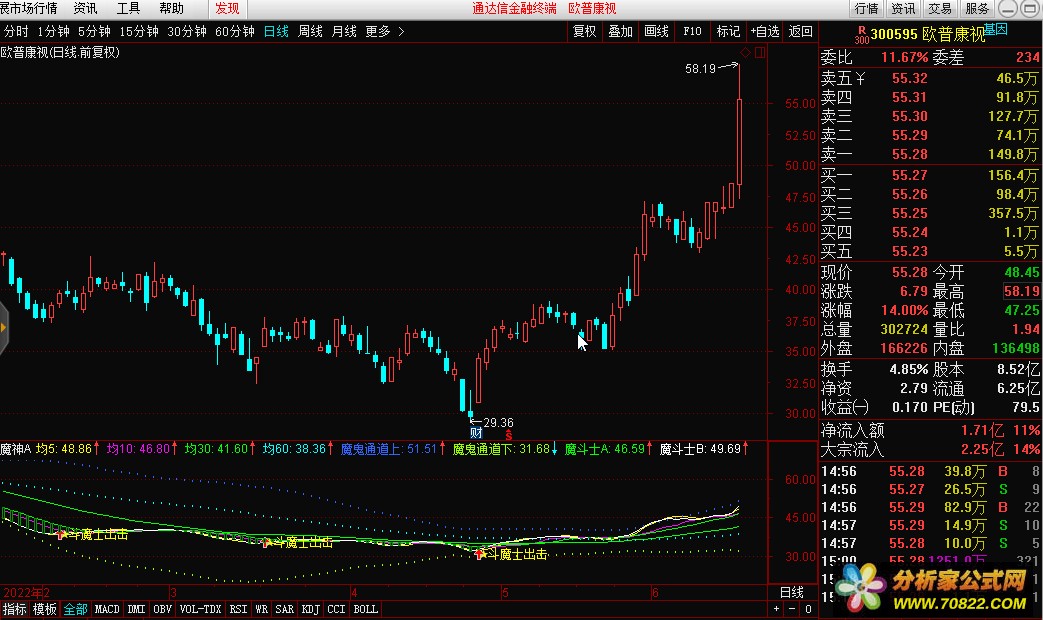Image resolution: width=1043 pixels, height=620 pixels.
Task: Select the 日线 daily timeframe
Action: (276, 31)
